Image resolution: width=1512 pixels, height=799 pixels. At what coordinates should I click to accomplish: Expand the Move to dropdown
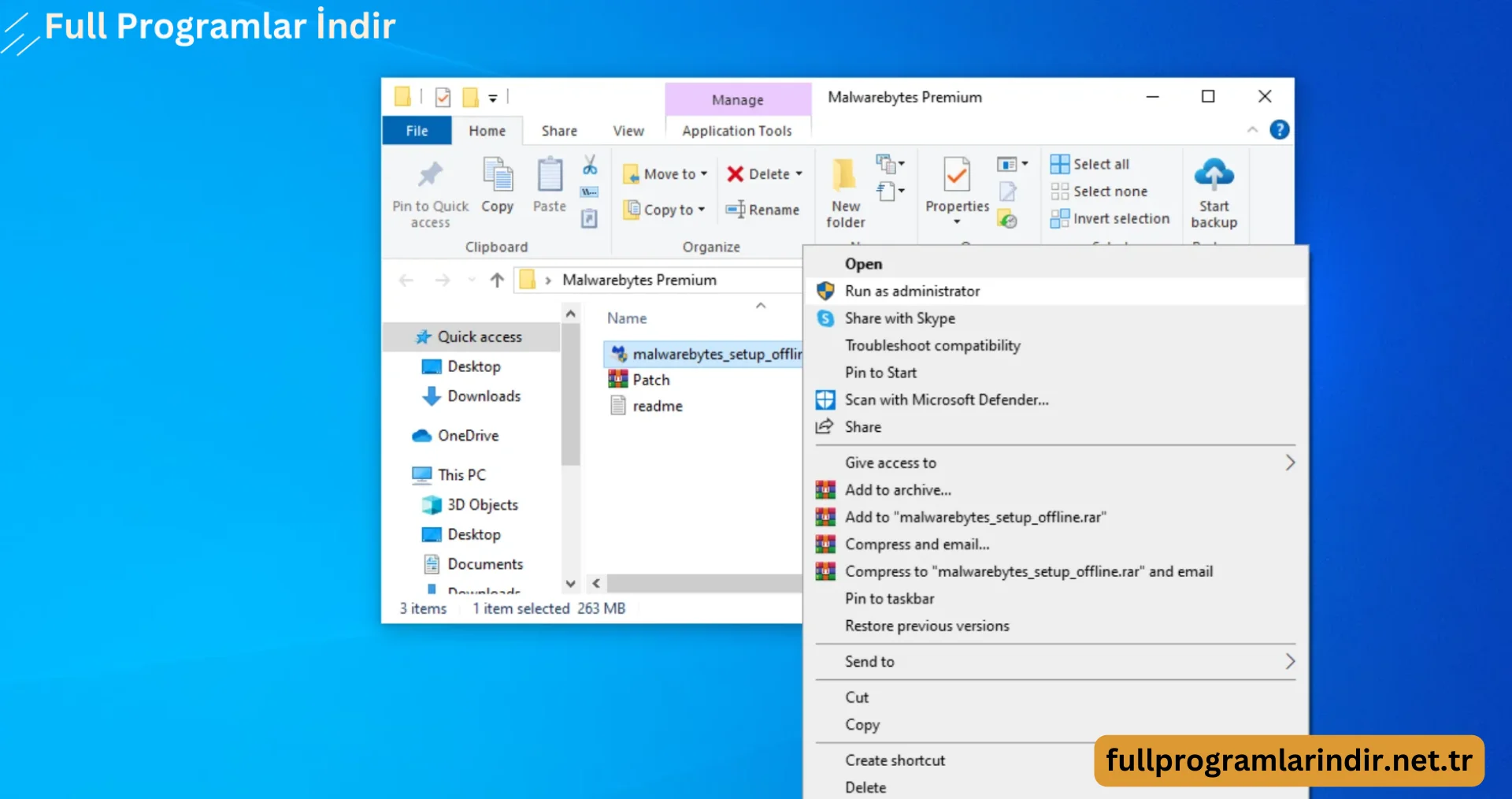tap(704, 174)
